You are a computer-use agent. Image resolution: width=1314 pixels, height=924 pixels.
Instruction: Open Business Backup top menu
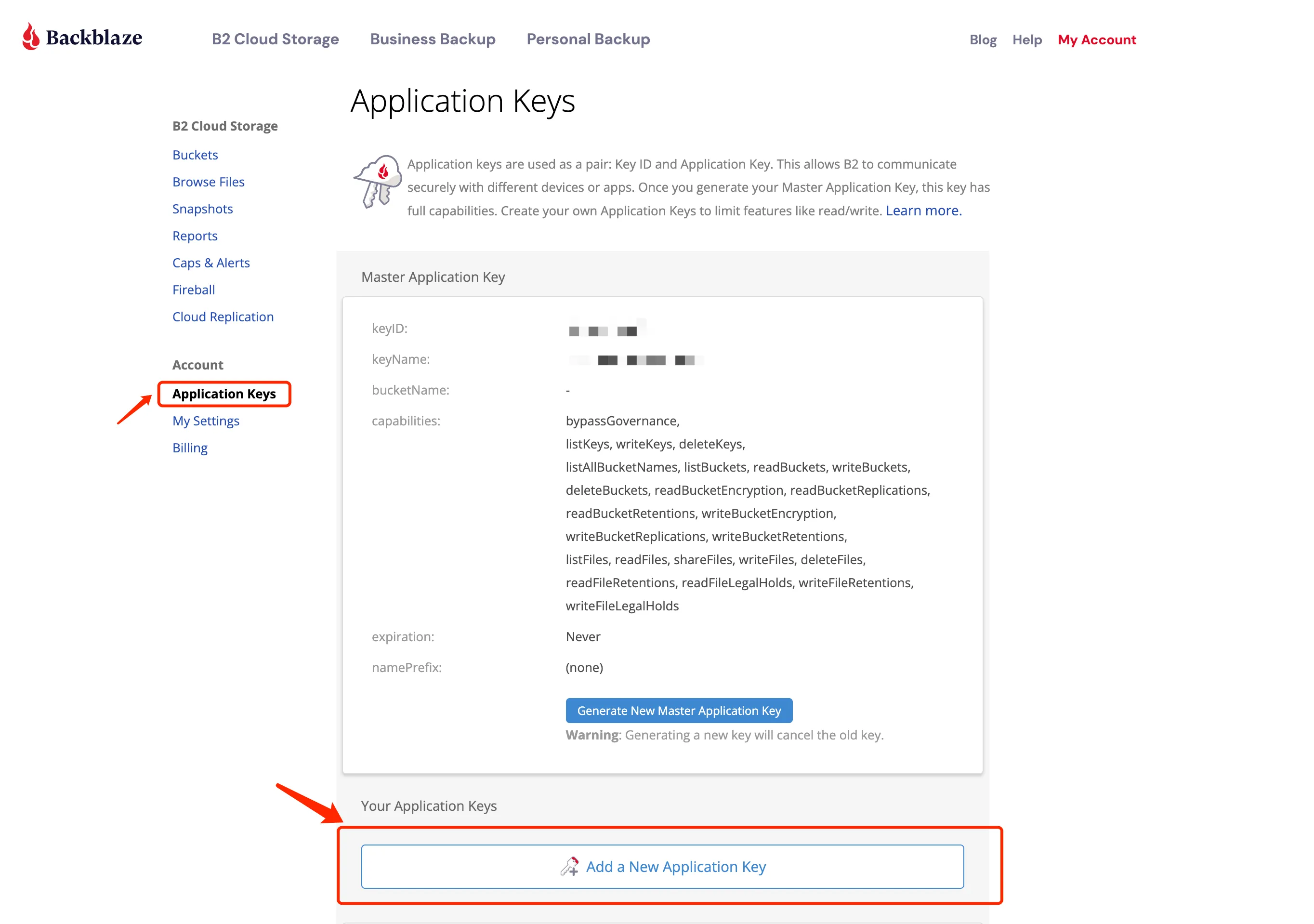pos(433,39)
